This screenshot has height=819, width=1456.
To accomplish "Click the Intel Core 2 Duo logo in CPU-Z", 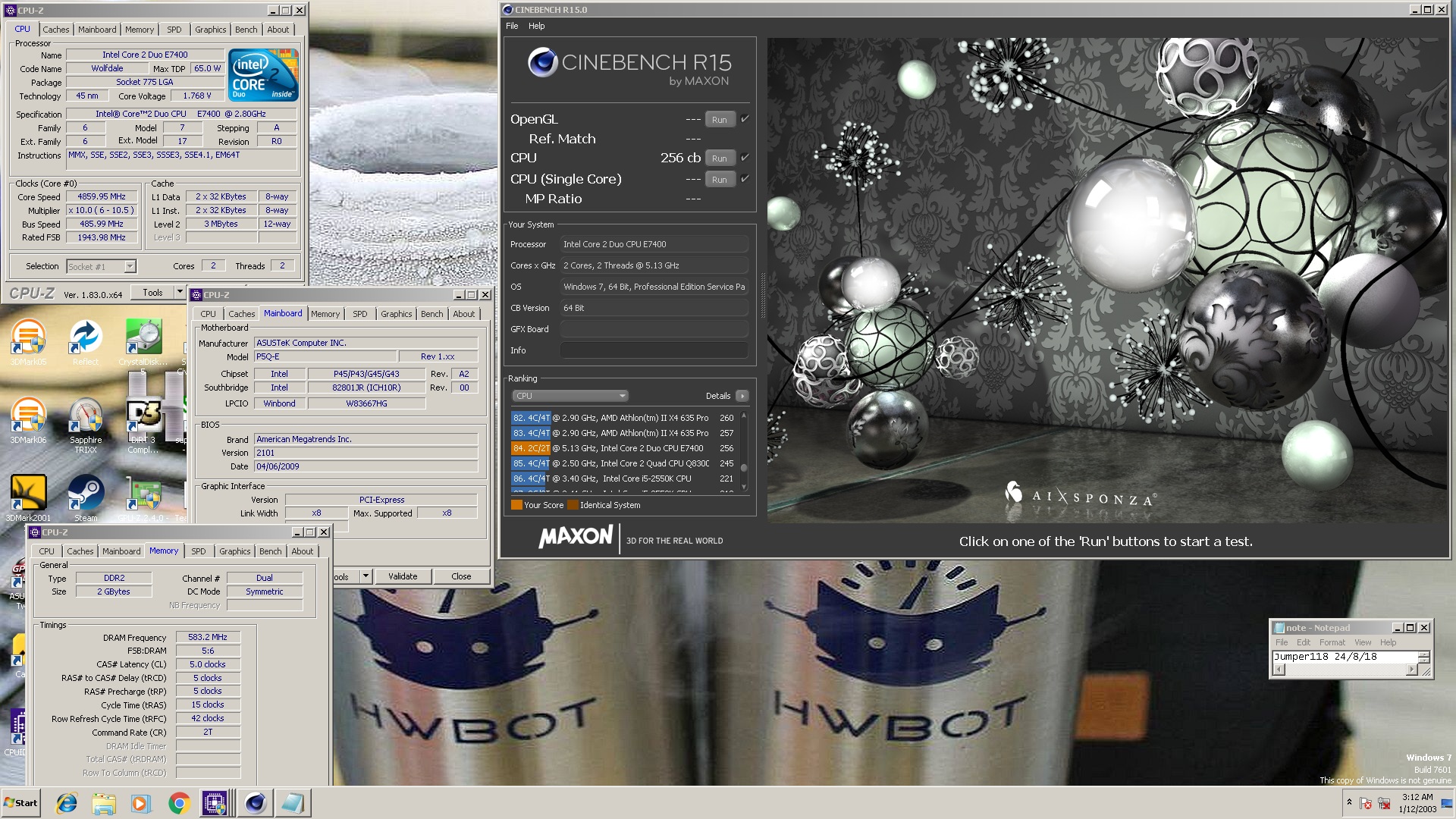I will (263, 75).
